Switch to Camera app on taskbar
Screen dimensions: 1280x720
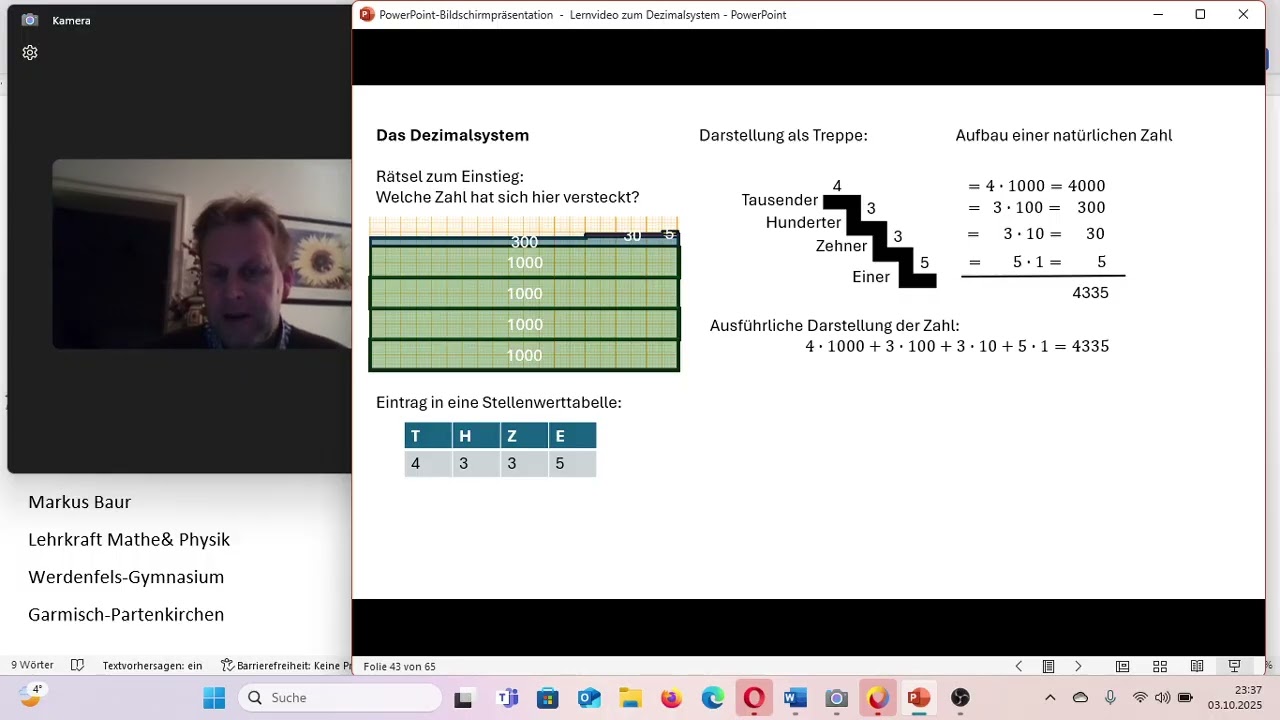(x=836, y=698)
